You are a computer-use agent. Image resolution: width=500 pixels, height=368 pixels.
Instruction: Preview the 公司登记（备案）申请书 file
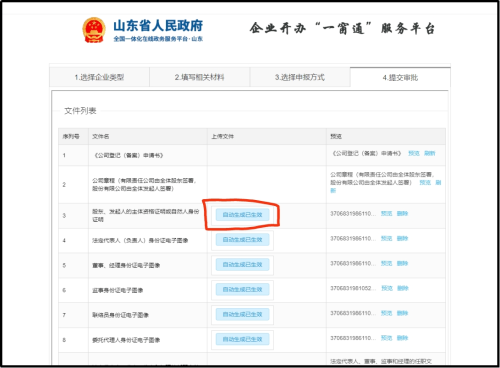click(414, 153)
